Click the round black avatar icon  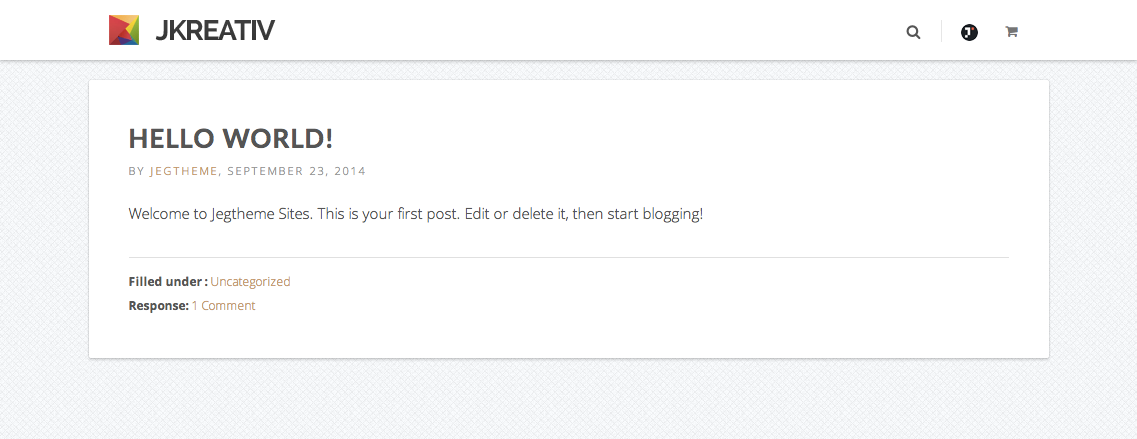[968, 32]
